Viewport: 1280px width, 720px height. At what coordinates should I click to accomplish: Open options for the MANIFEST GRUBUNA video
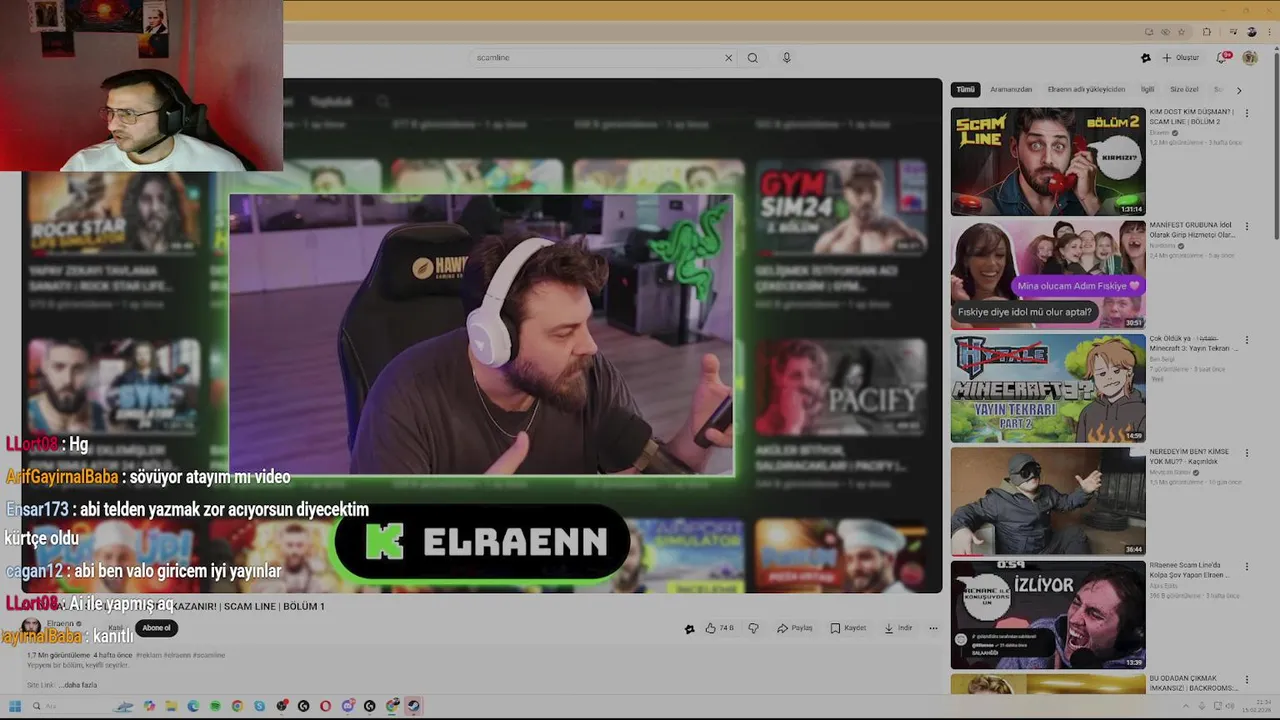1246,227
